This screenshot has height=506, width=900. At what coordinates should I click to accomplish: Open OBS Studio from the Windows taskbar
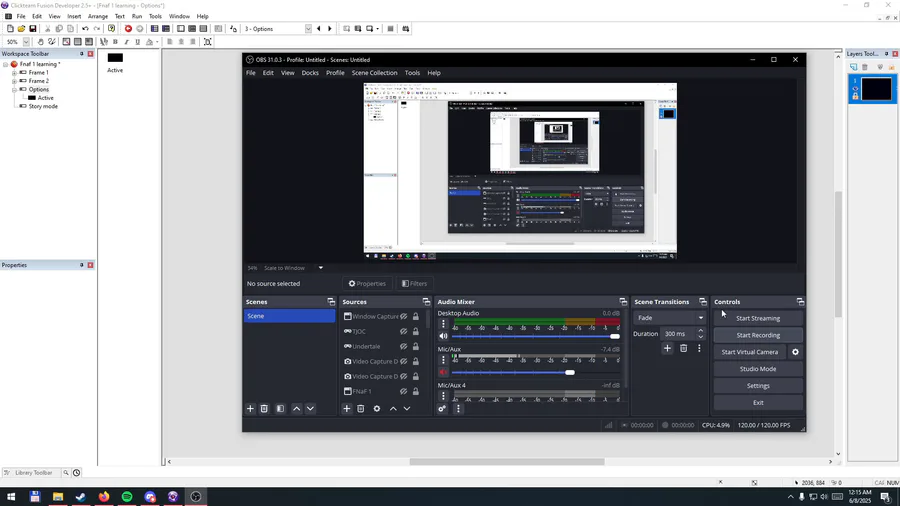[196, 497]
